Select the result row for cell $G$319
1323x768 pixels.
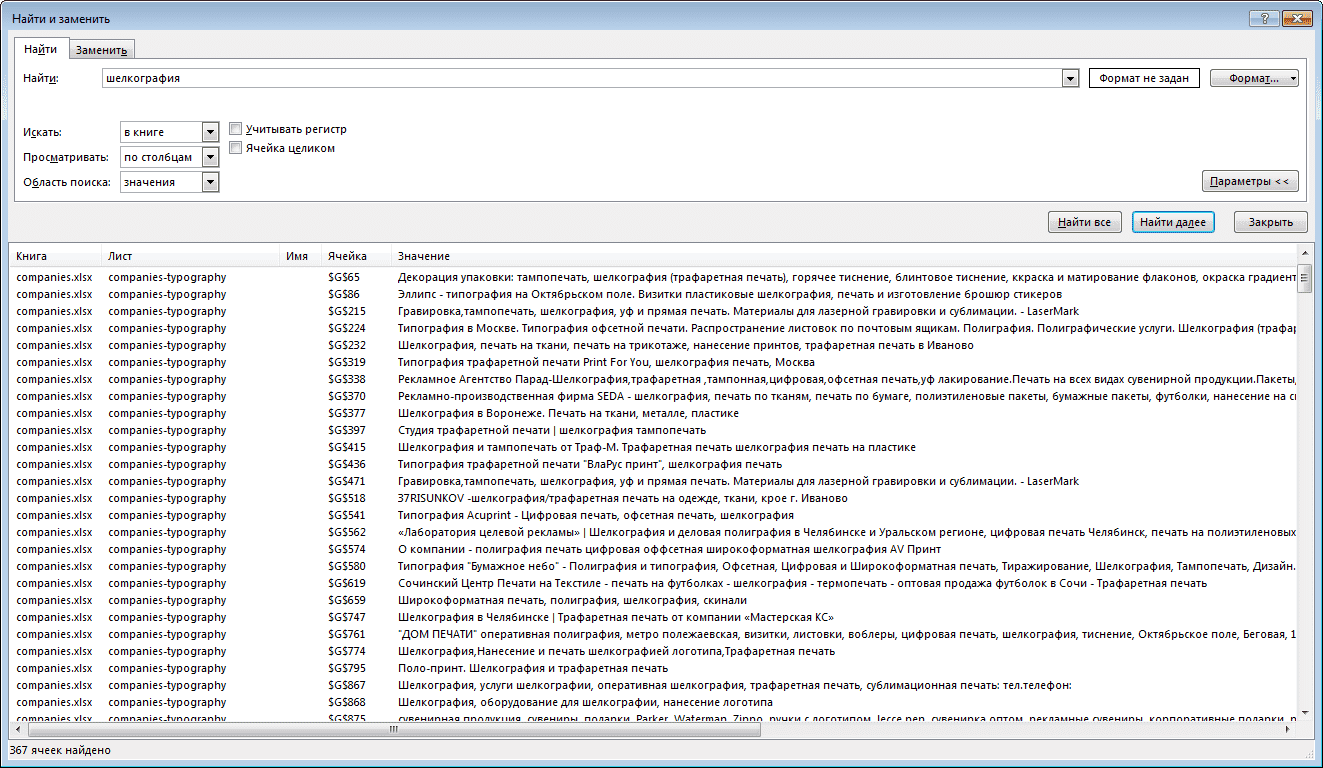click(x=653, y=362)
